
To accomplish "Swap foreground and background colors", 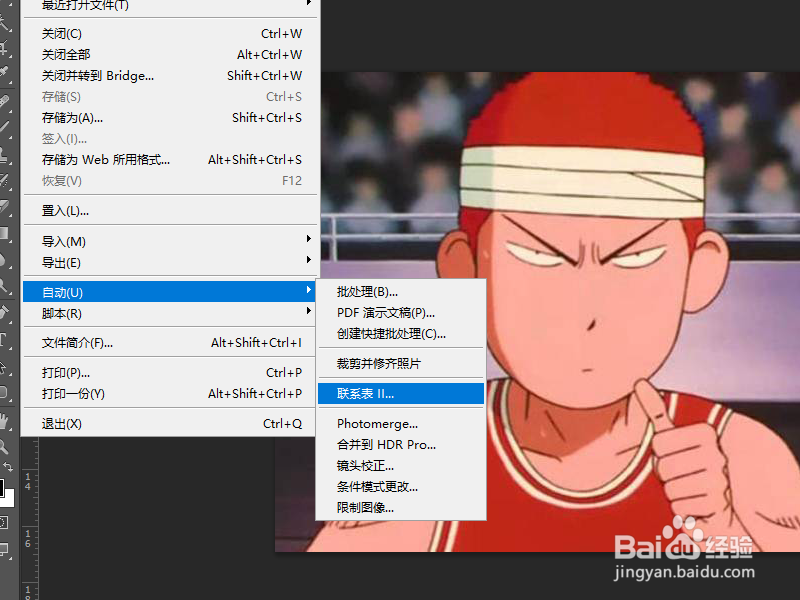I will pos(8,466).
